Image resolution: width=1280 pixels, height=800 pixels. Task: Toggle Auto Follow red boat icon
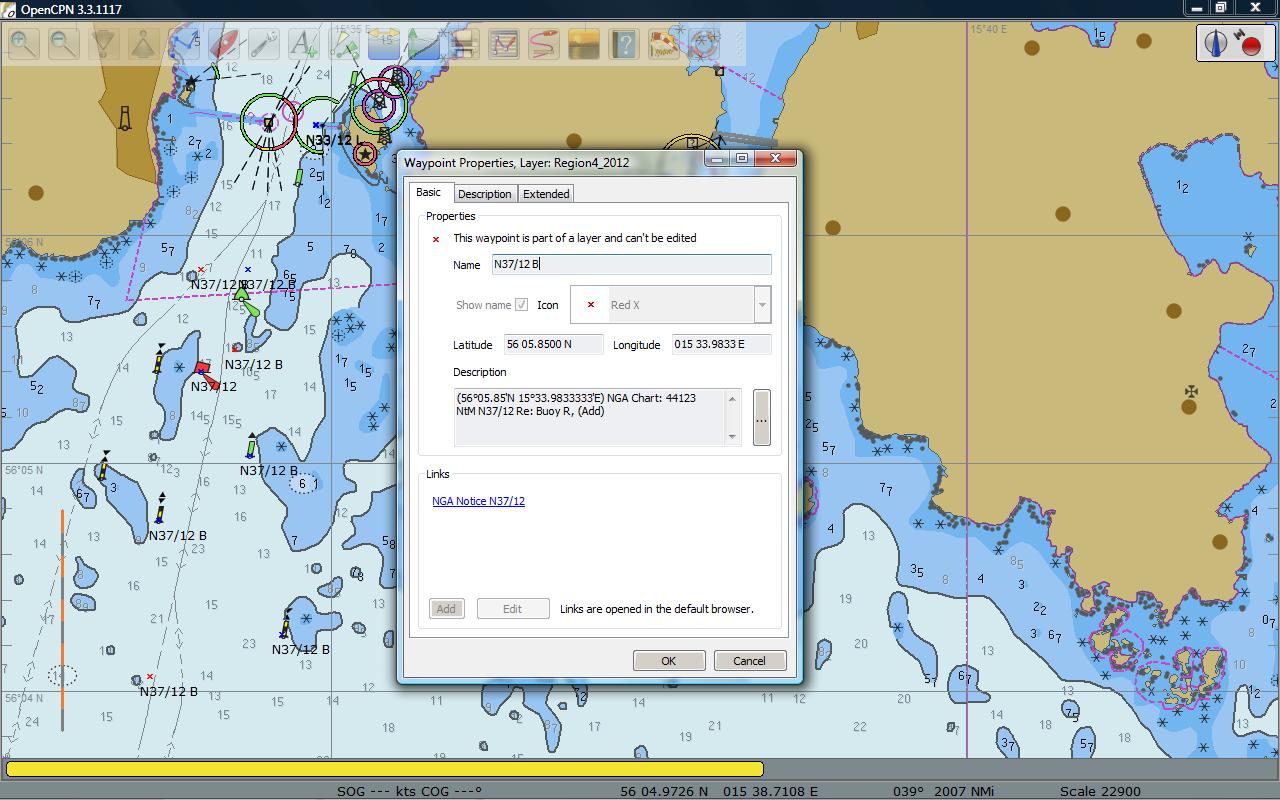coord(224,44)
